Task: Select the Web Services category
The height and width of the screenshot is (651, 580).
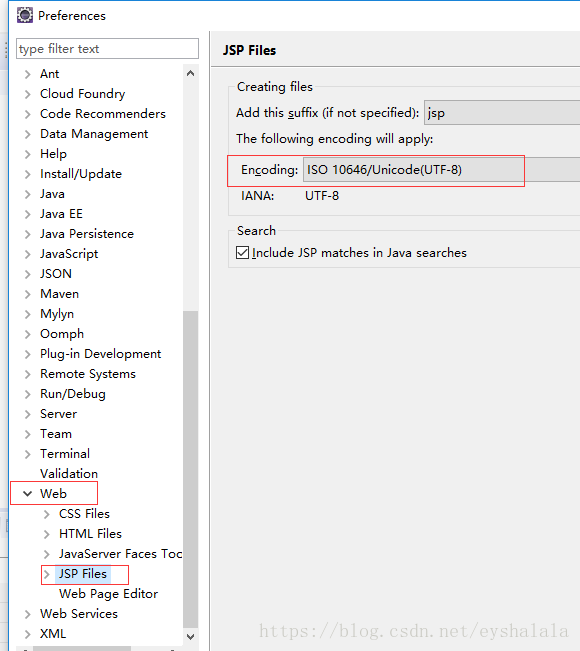Action: (x=79, y=614)
